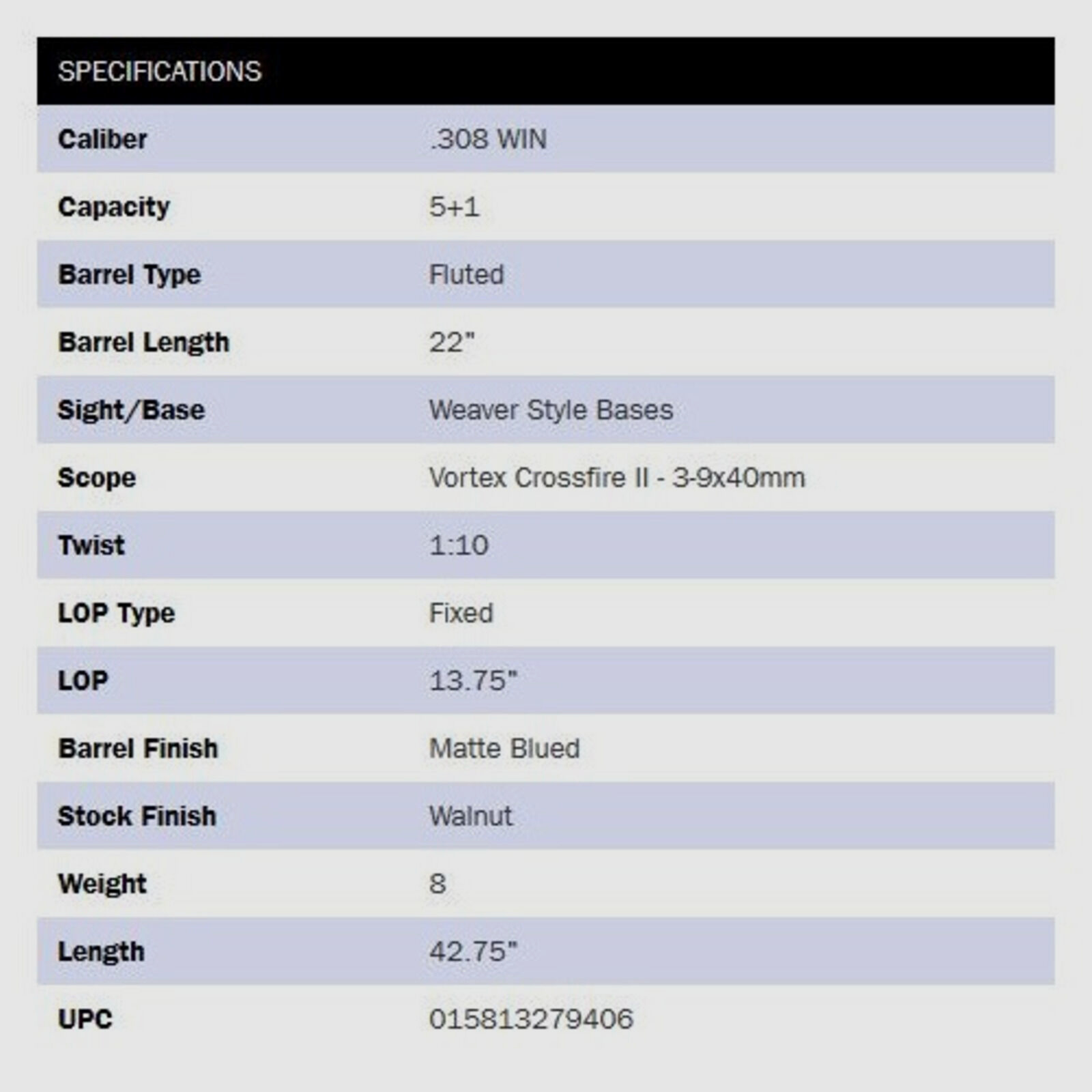Click the 13.75" LOP value
This screenshot has height=1092, width=1092.
[473, 680]
